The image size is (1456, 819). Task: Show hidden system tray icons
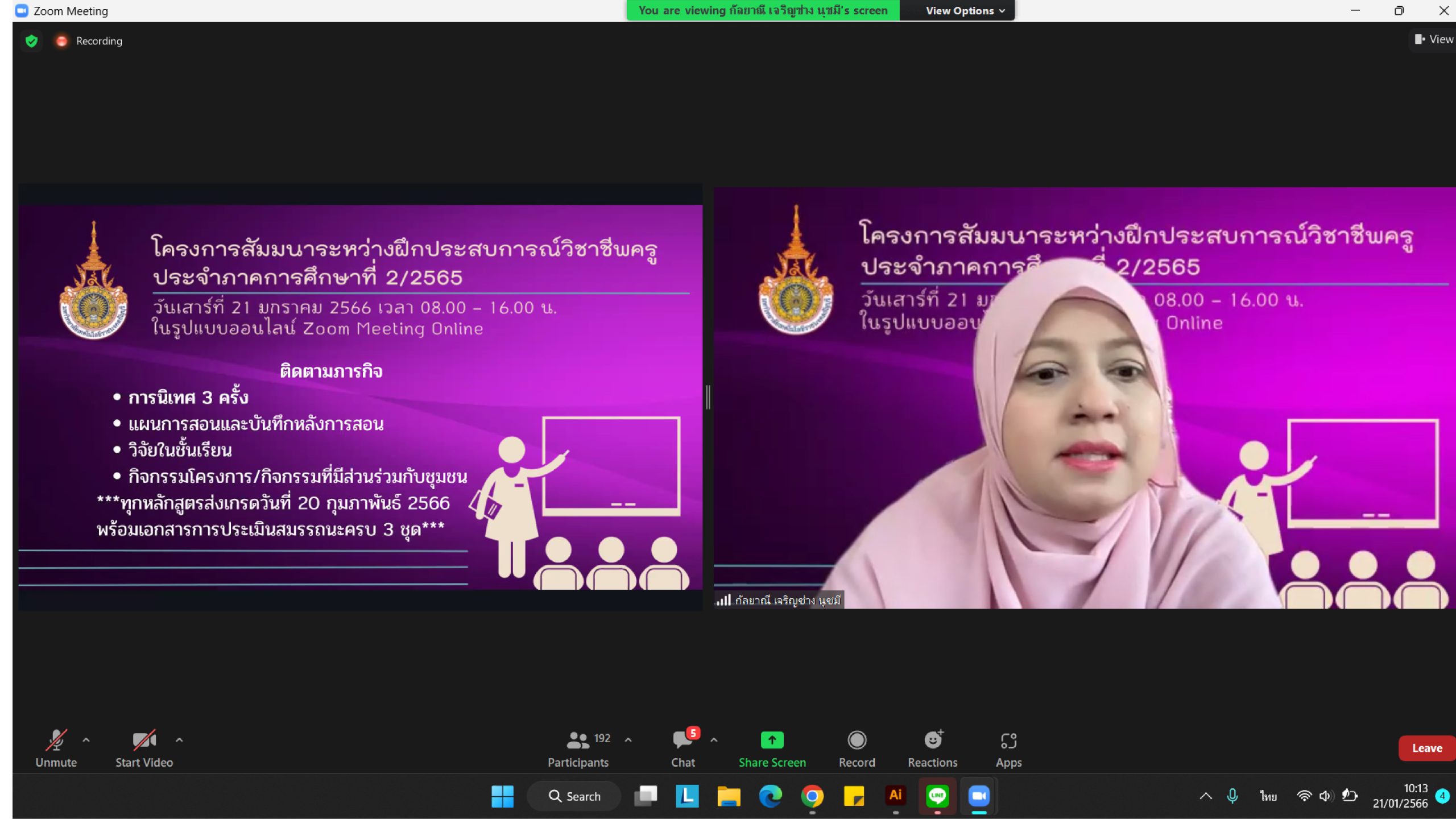pyautogui.click(x=1206, y=796)
